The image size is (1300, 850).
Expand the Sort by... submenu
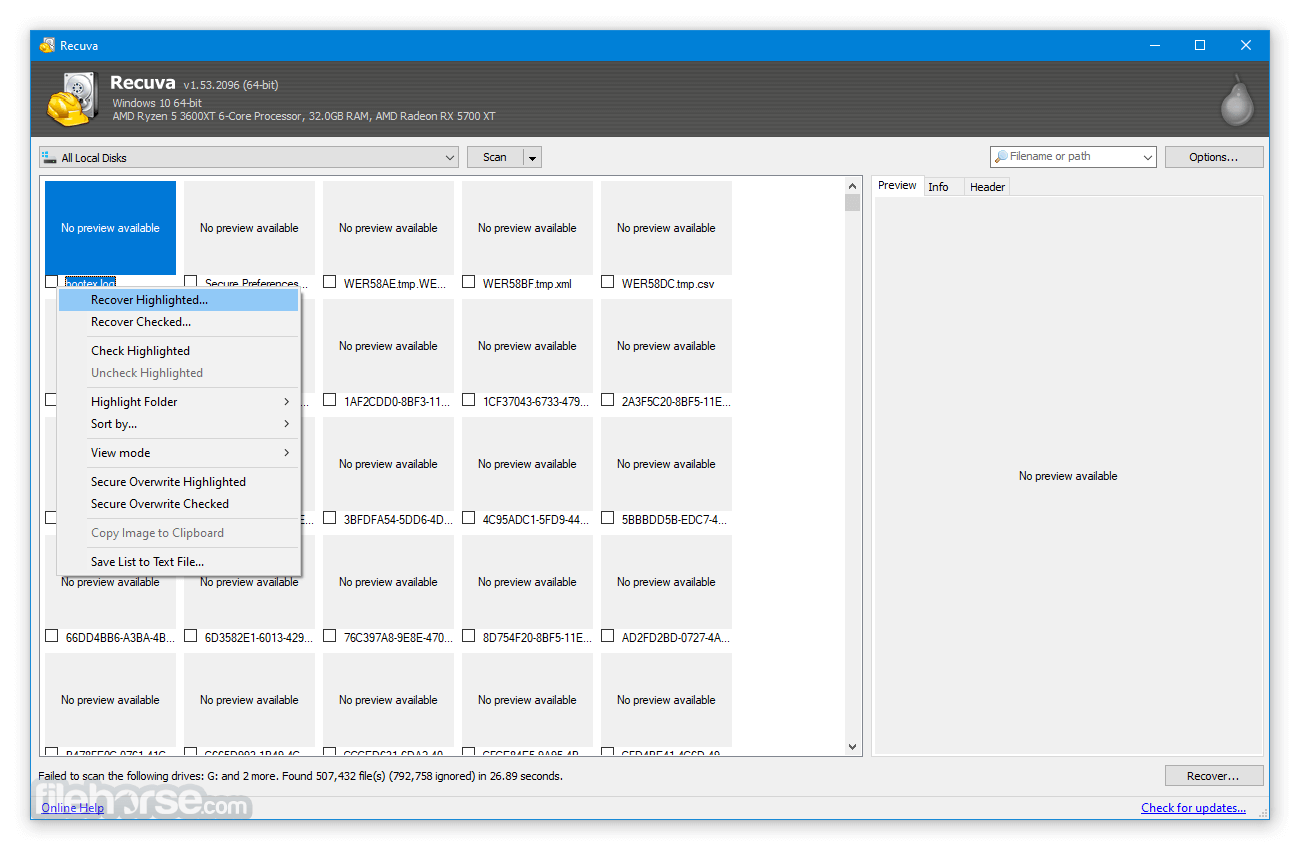click(179, 424)
